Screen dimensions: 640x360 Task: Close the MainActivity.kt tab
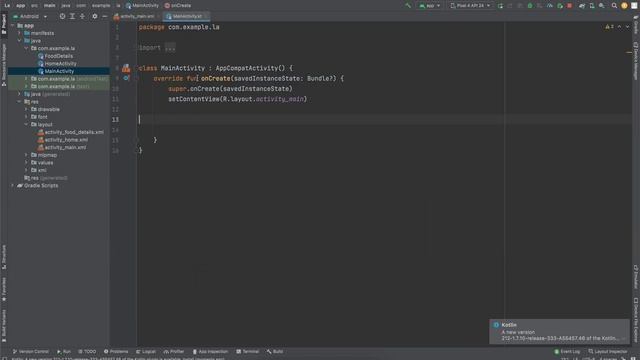pyautogui.click(x=206, y=16)
